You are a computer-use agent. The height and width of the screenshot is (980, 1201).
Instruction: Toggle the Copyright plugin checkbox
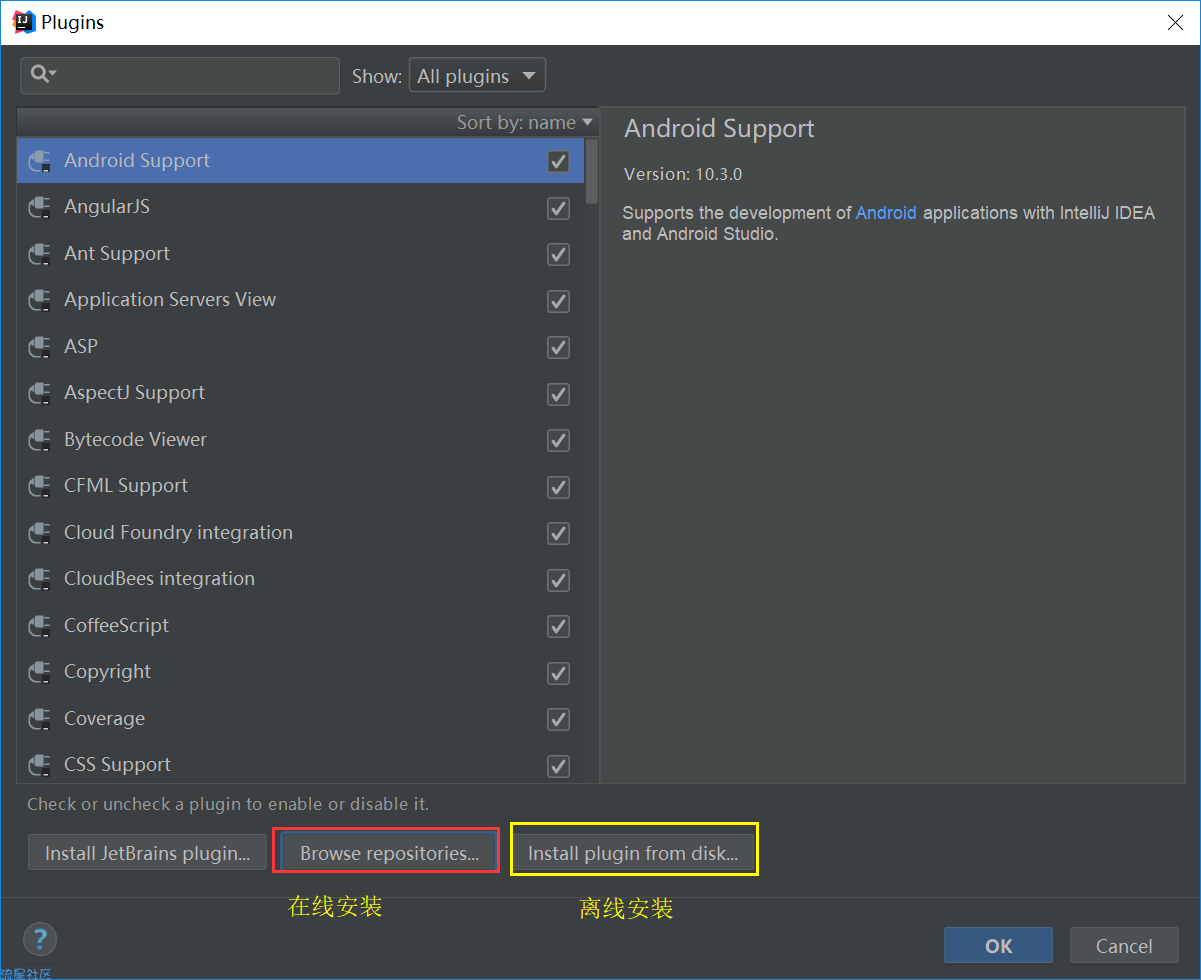click(x=558, y=673)
